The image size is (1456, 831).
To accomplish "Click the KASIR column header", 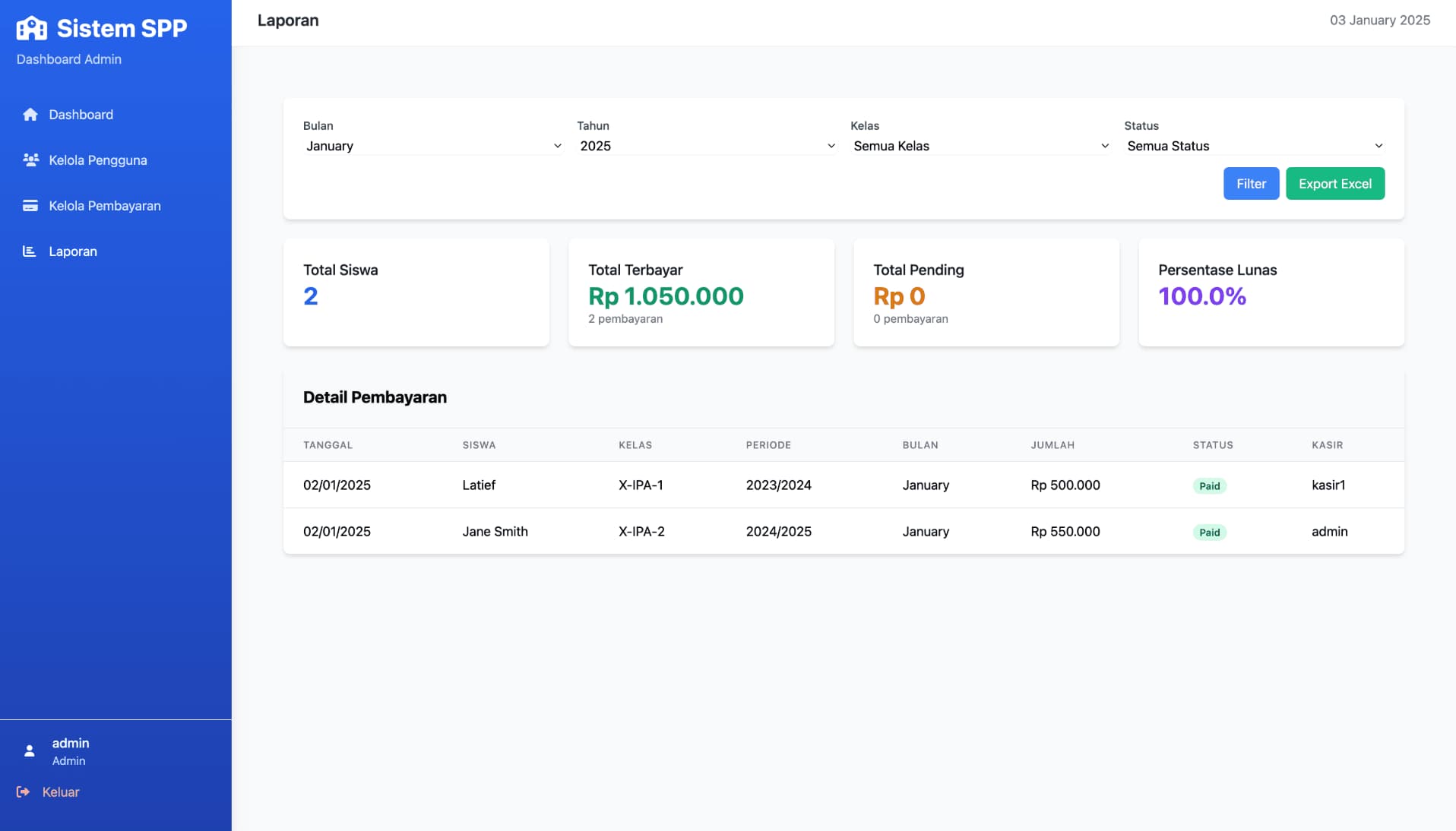I will (1327, 445).
